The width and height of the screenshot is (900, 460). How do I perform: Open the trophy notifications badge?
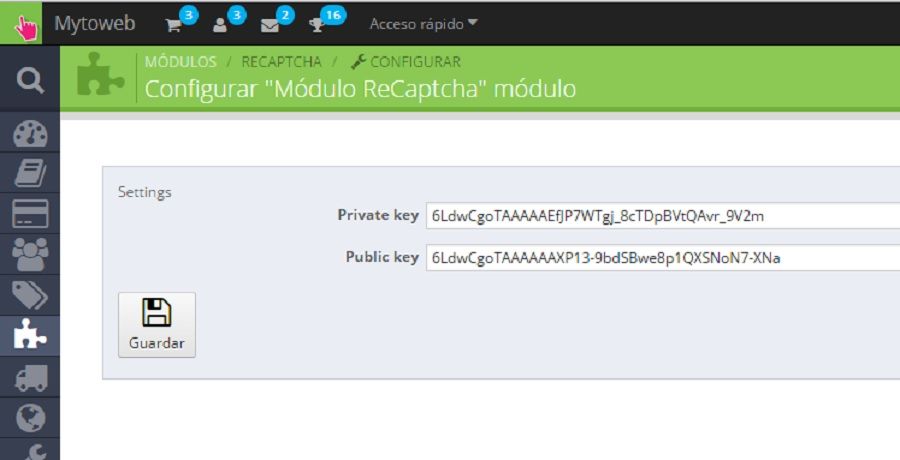click(x=317, y=25)
